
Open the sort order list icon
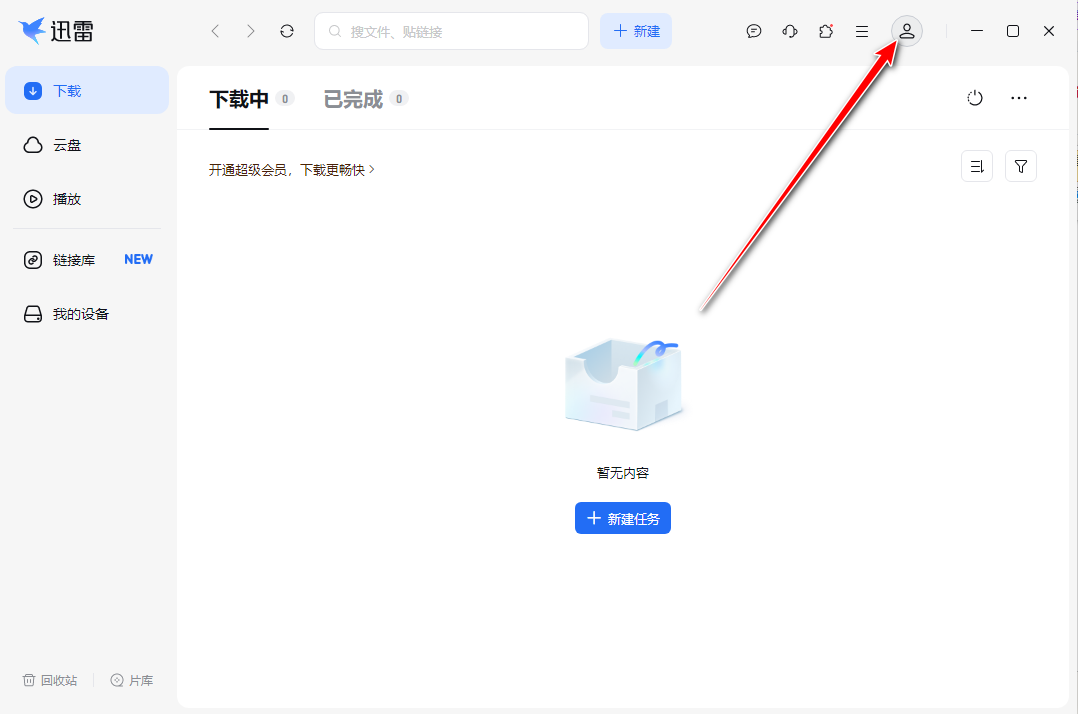(977, 166)
